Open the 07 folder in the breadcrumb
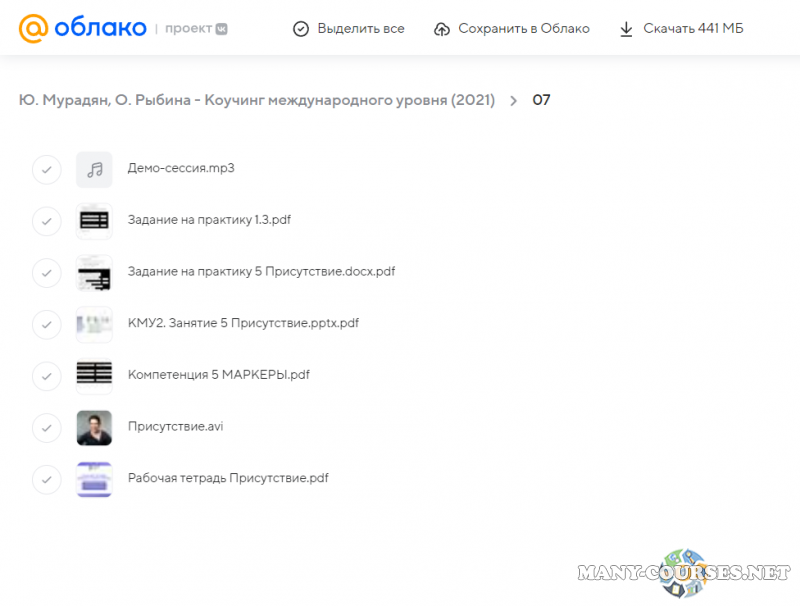Image resolution: width=800 pixels, height=606 pixels. (x=541, y=100)
